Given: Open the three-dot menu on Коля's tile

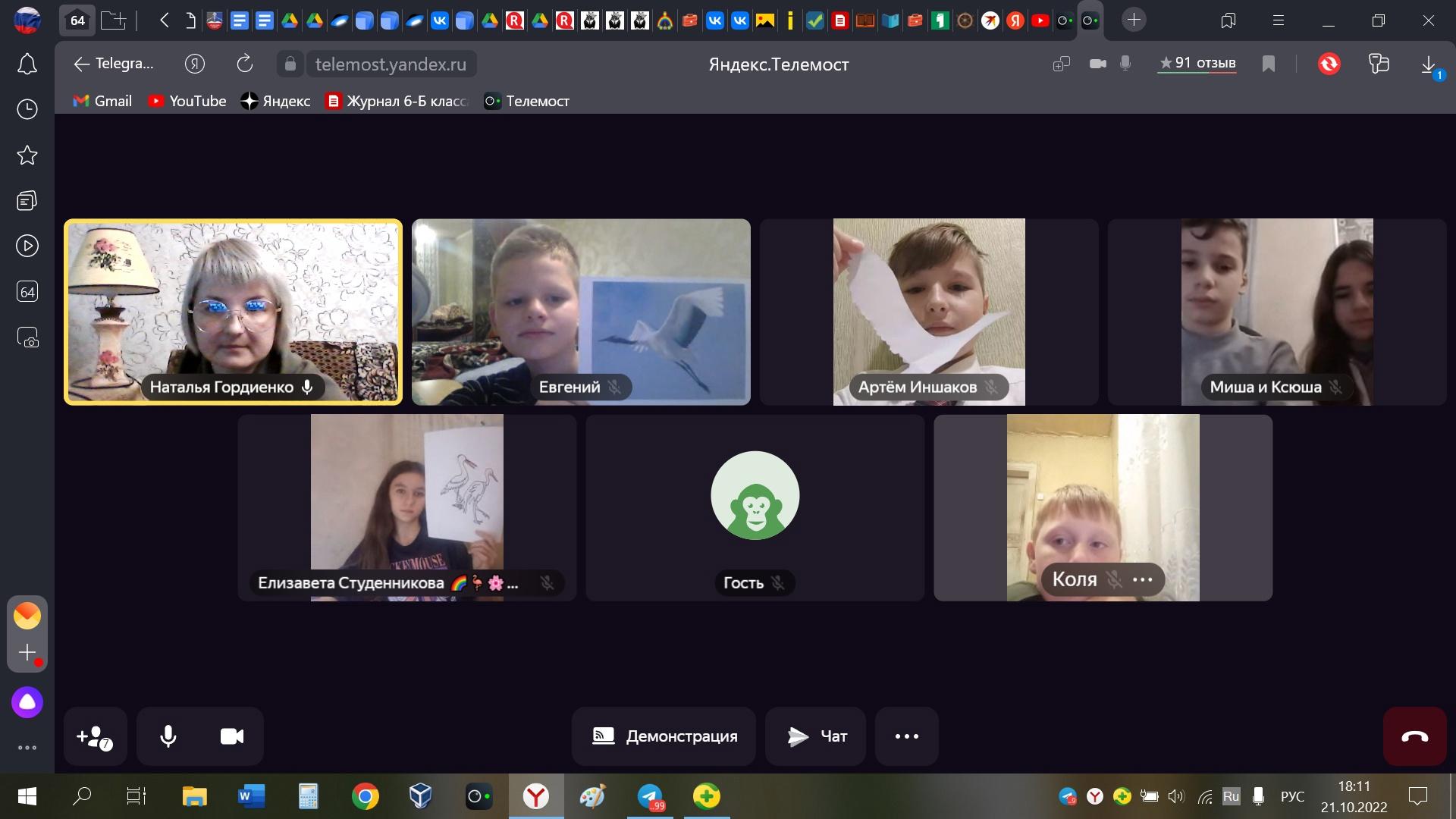Looking at the screenshot, I should pyautogui.click(x=1143, y=579).
